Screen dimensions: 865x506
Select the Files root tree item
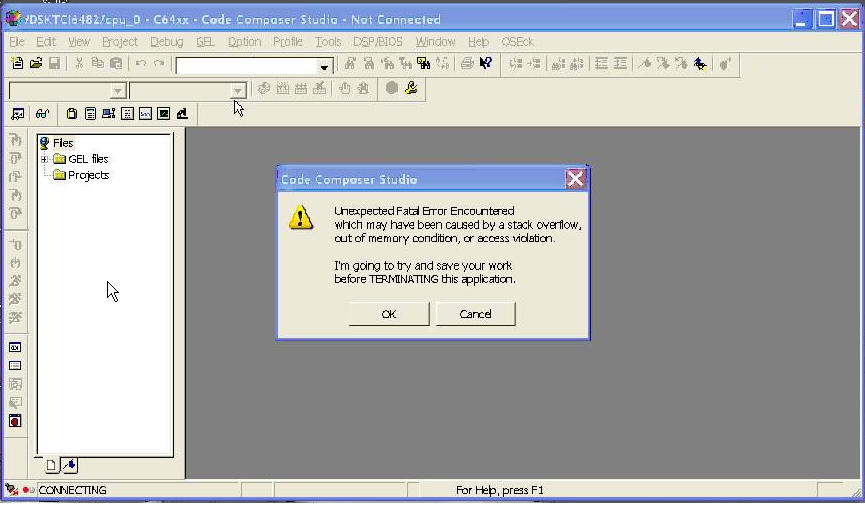pos(57,143)
